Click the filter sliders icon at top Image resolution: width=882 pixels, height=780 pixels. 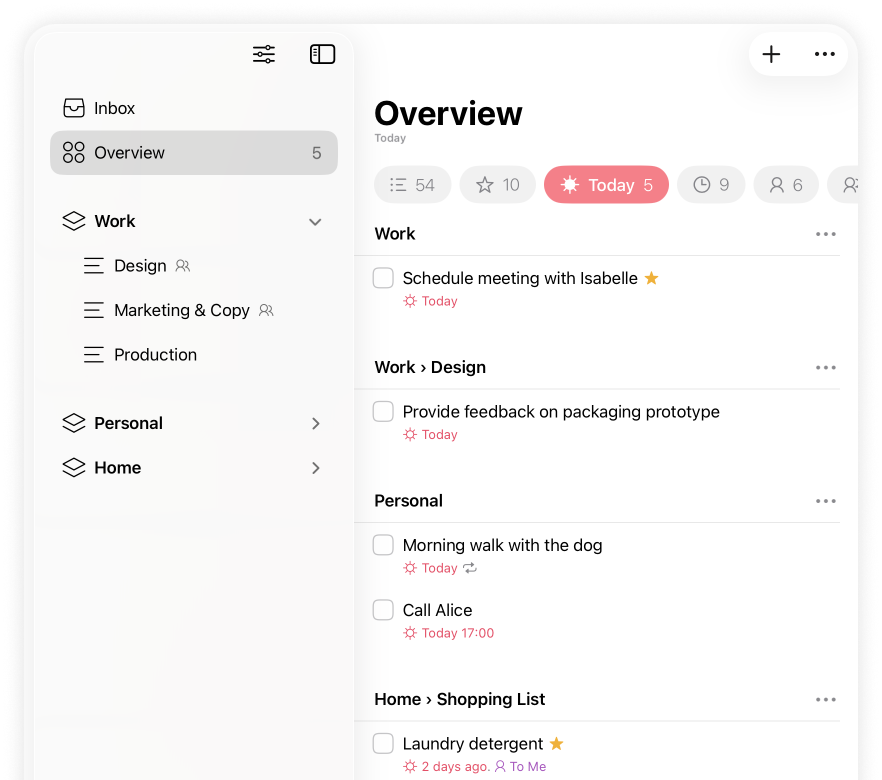click(263, 54)
